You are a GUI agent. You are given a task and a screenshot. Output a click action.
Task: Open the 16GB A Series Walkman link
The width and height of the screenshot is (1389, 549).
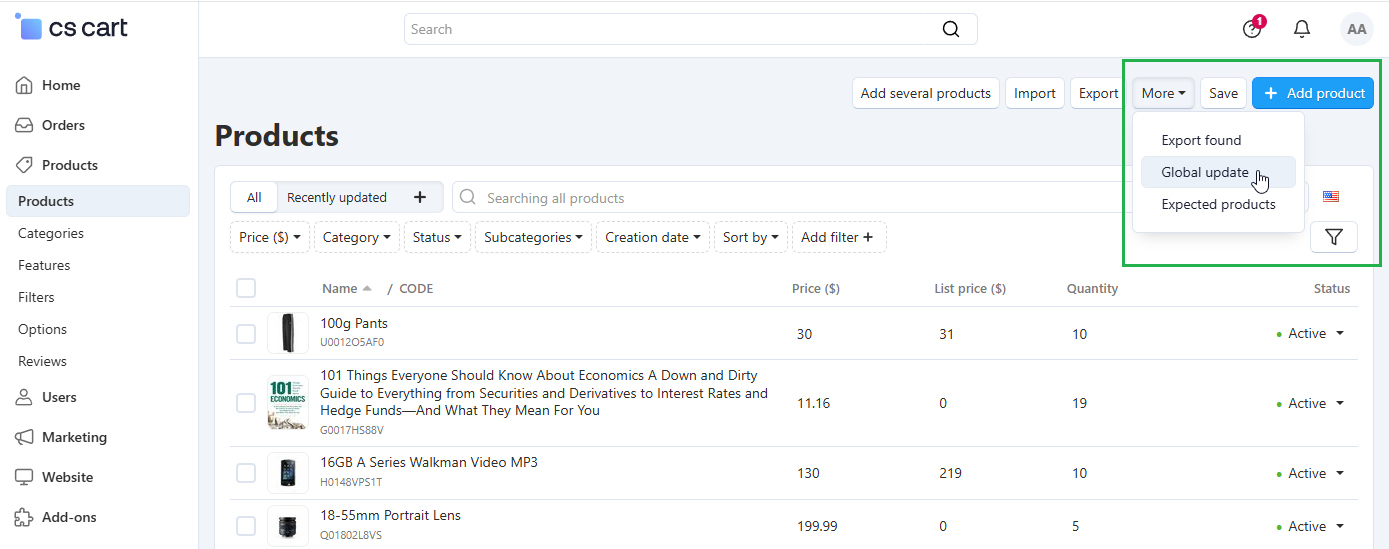pos(429,462)
